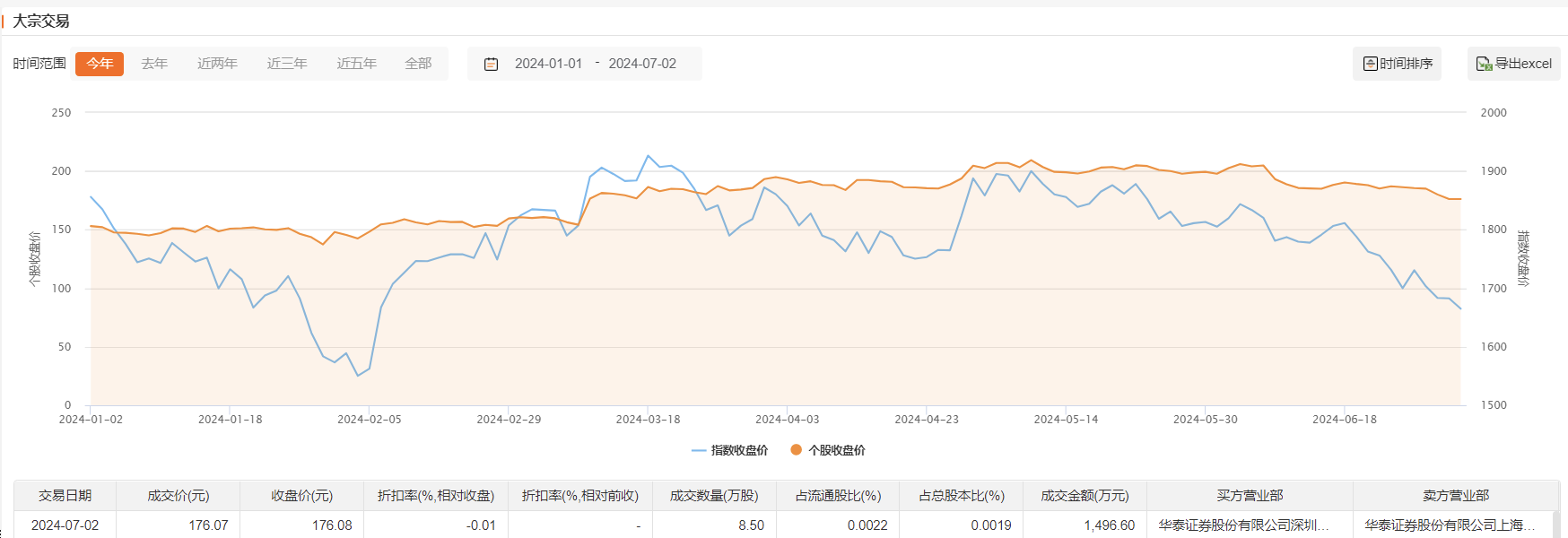Select the 近两年 range option
The height and width of the screenshot is (538, 1568).
click(x=217, y=64)
